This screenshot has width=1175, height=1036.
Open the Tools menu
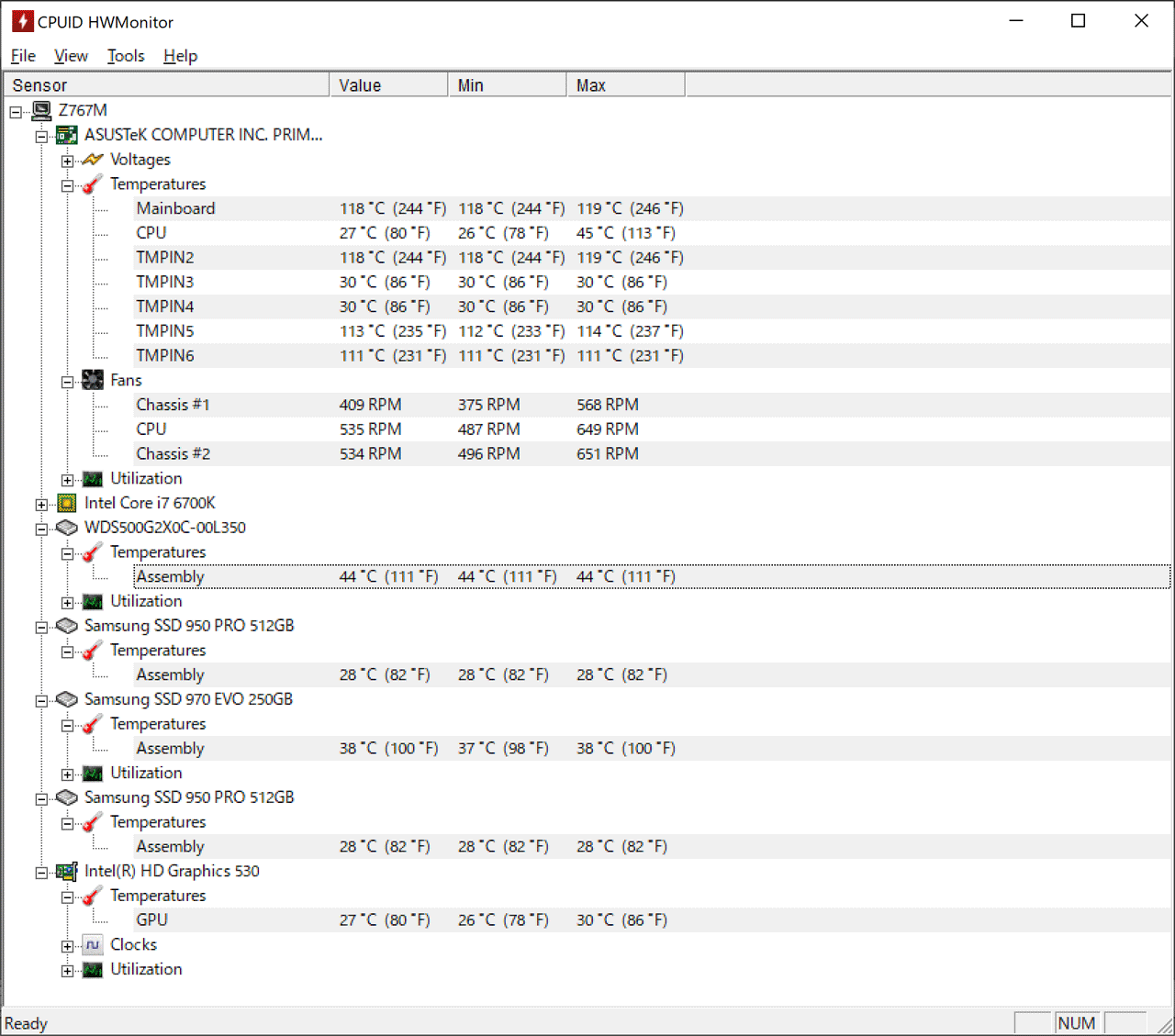(126, 56)
